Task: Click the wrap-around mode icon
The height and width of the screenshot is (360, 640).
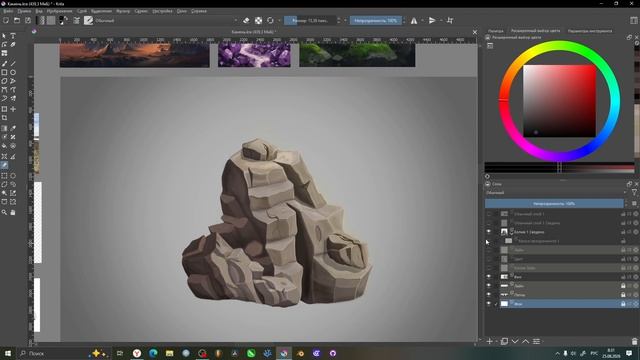Action: (x=450, y=20)
